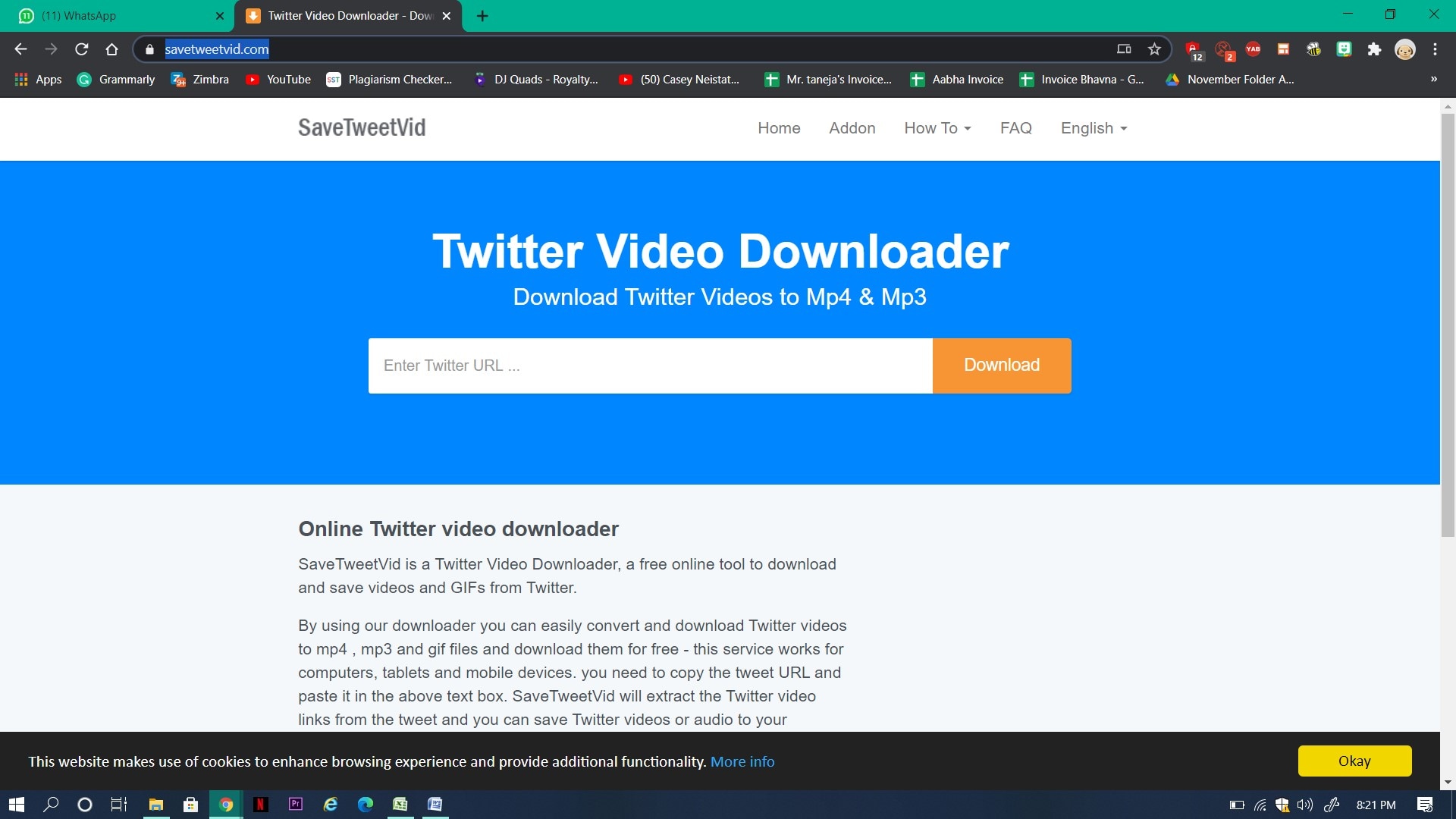Image resolution: width=1456 pixels, height=819 pixels.
Task: Click the 8:21 PM clock
Action: [1376, 805]
